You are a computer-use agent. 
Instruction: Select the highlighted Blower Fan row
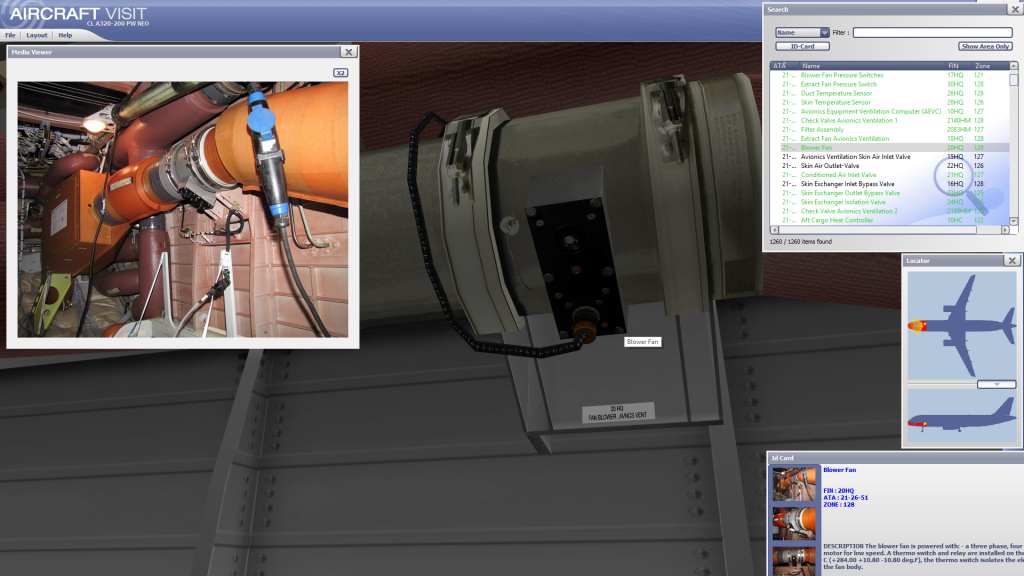tap(891, 148)
